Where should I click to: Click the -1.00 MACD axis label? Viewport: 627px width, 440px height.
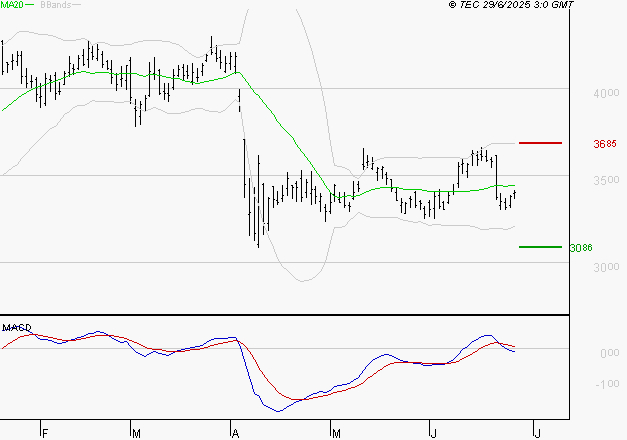tap(606, 384)
